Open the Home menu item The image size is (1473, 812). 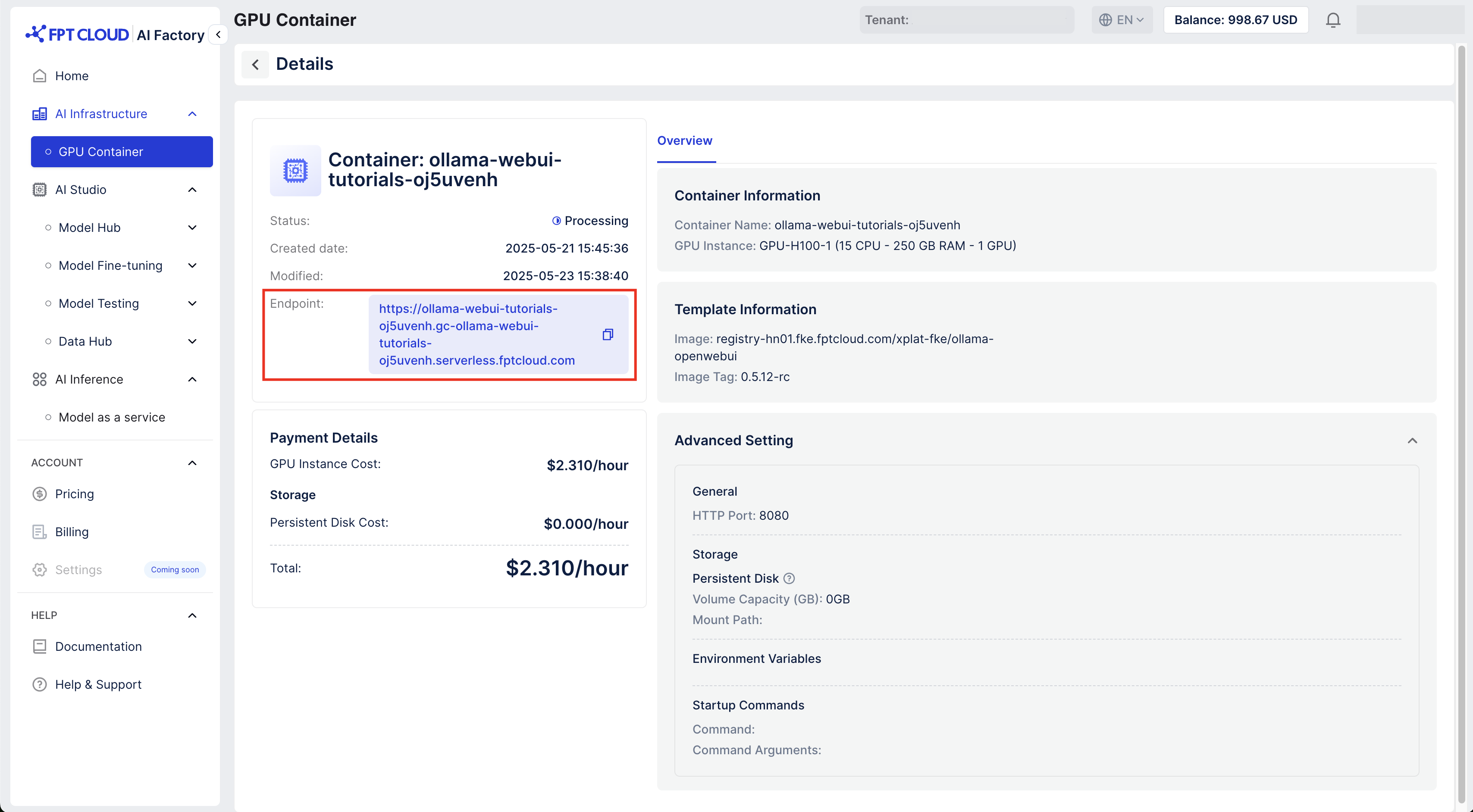coord(72,75)
